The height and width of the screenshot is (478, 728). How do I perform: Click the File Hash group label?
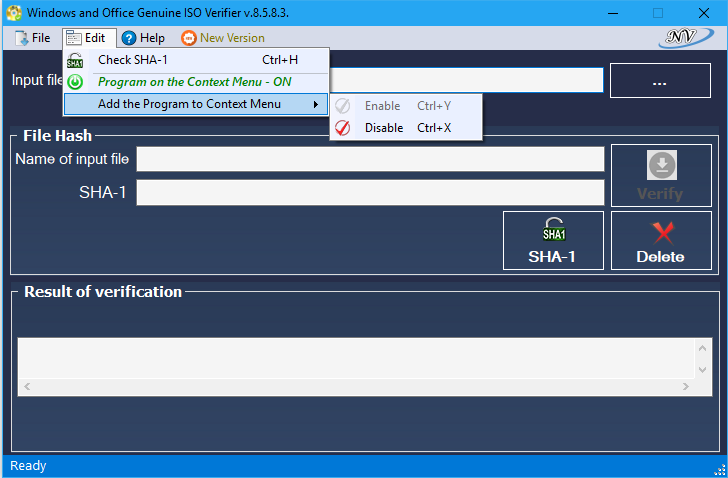coord(58,136)
